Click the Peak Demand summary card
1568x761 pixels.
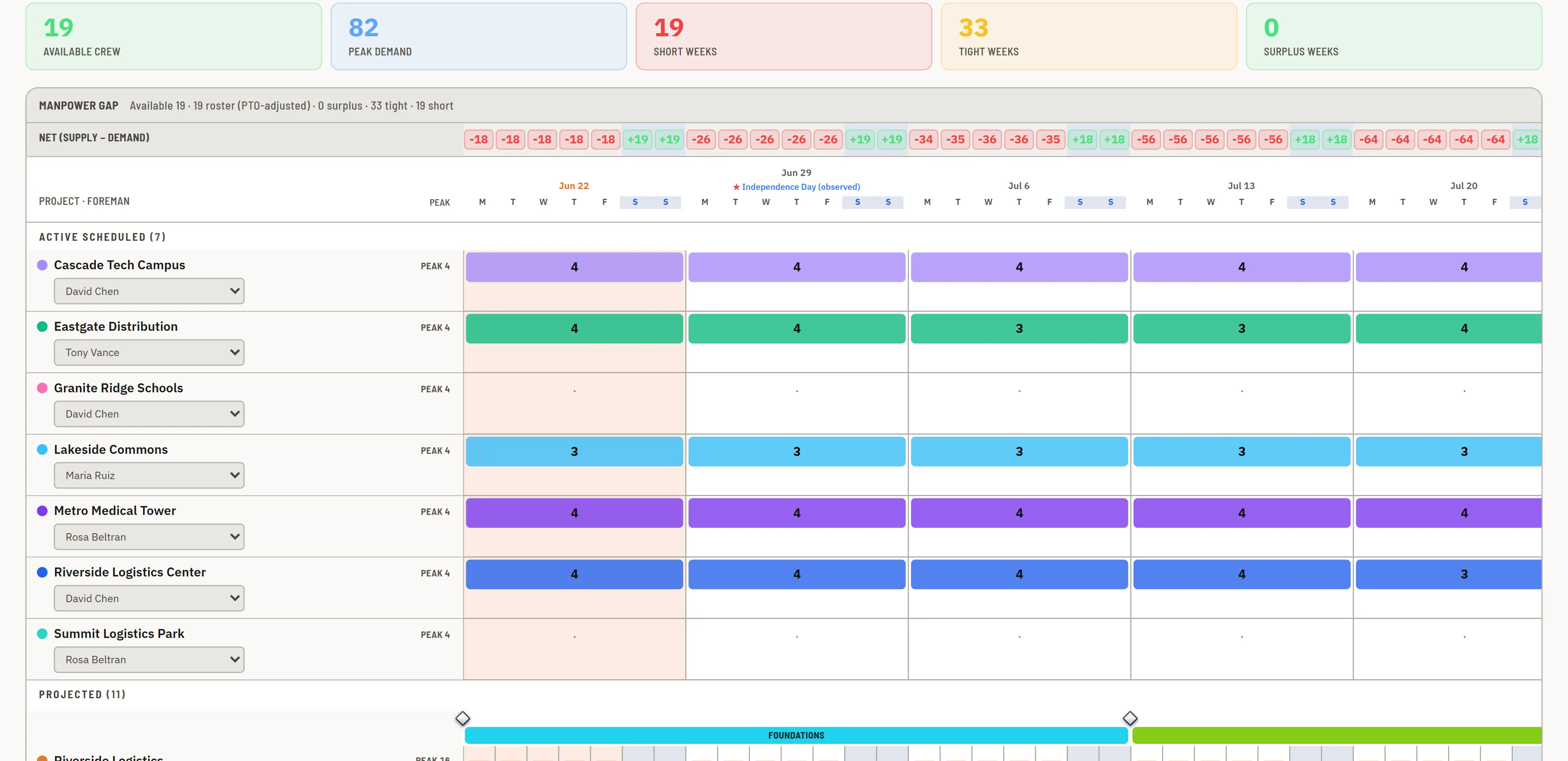(478, 37)
